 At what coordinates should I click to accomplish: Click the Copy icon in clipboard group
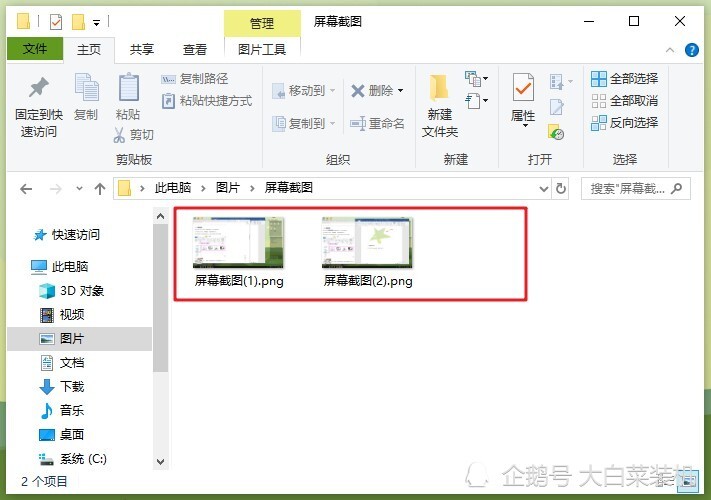pos(86,87)
